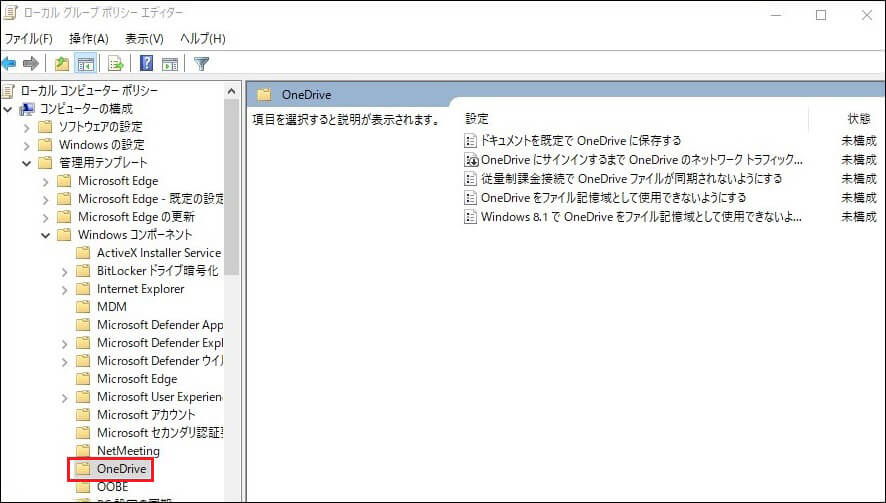The image size is (886, 503).
Task: Click the MDM folder icon
Action: click(83, 307)
